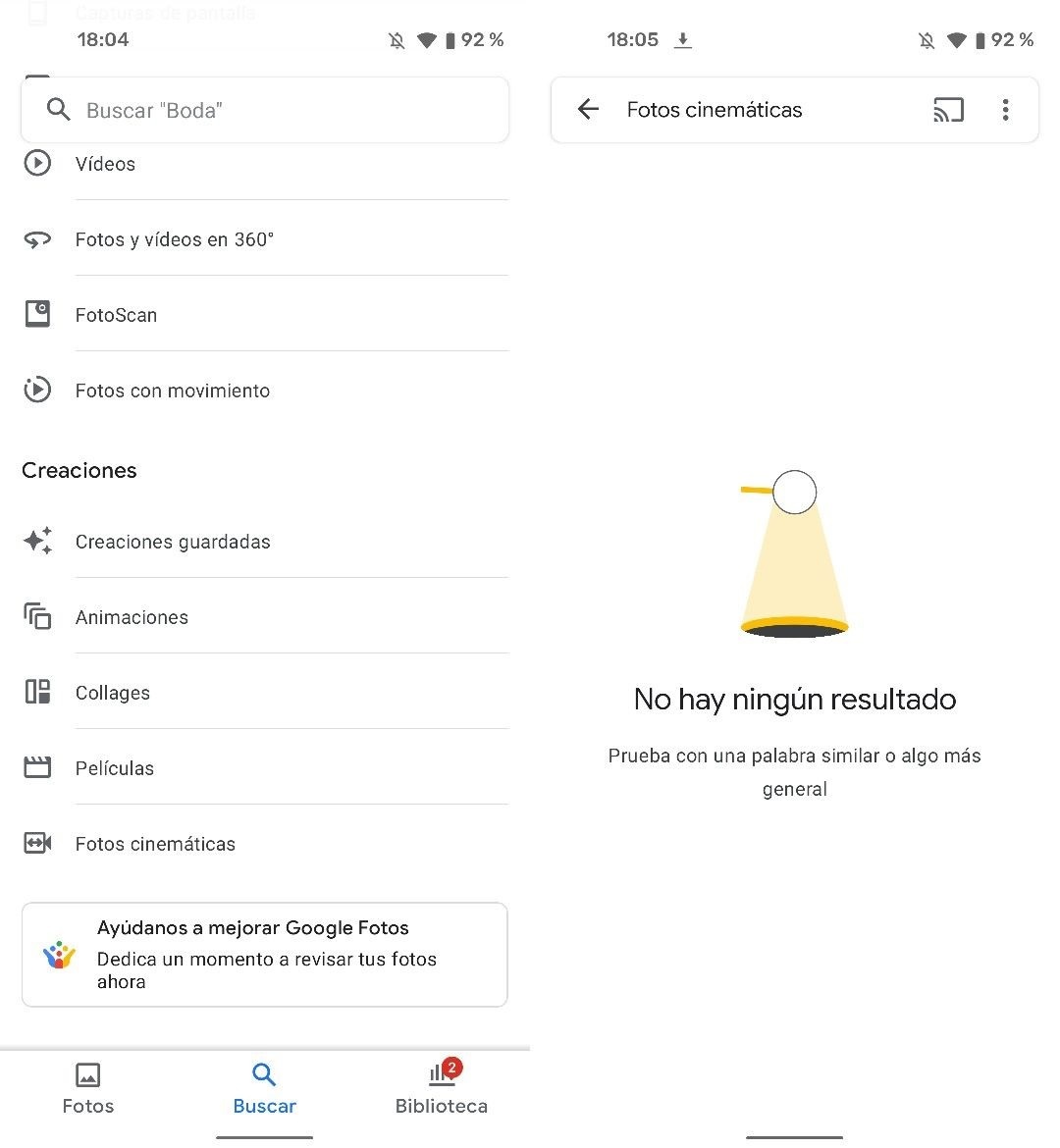Viewport: 1060px width, 1148px height.
Task: Tap the search magnifier icon in the search bar
Action: click(58, 110)
